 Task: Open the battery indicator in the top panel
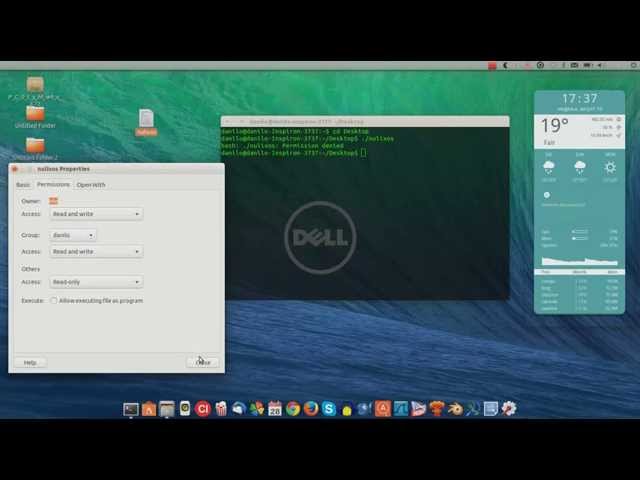587,65
